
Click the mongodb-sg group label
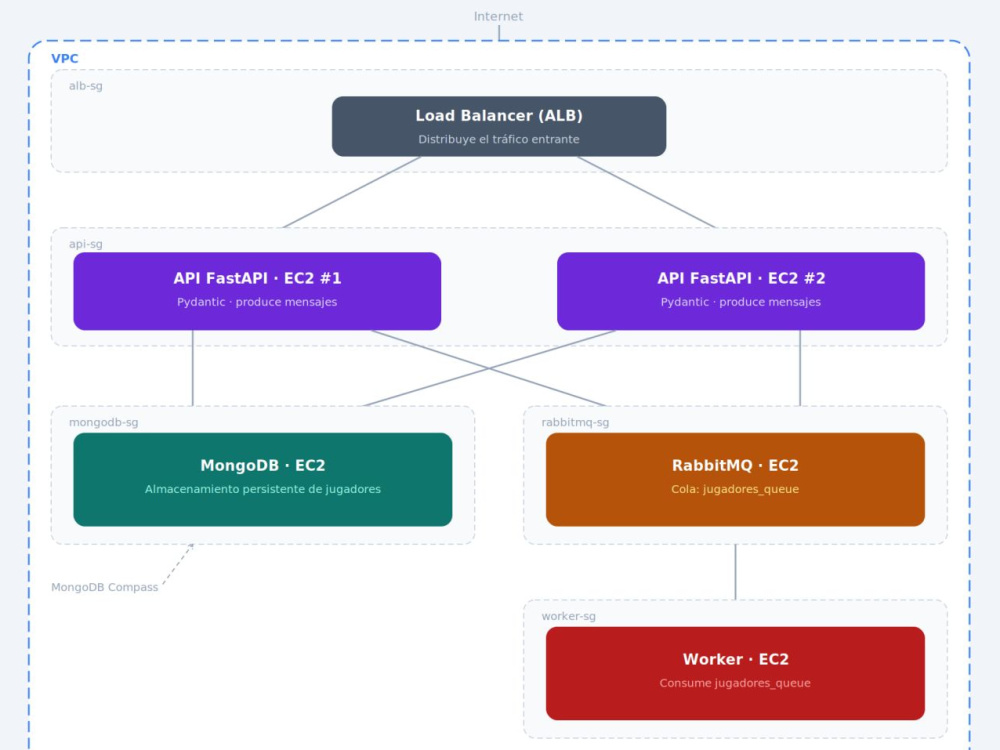coord(103,422)
